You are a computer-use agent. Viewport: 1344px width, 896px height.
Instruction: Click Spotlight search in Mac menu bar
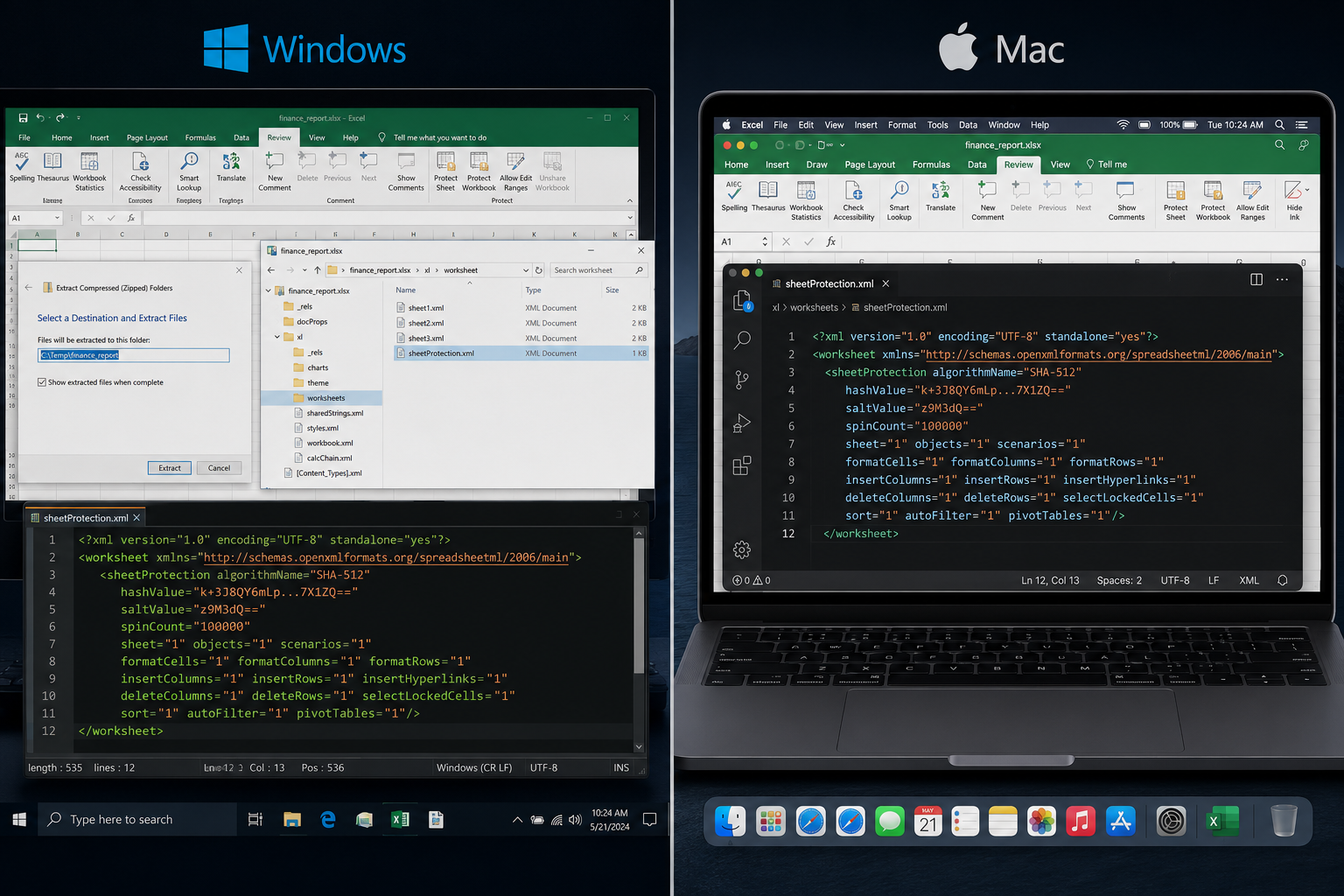(x=1279, y=125)
